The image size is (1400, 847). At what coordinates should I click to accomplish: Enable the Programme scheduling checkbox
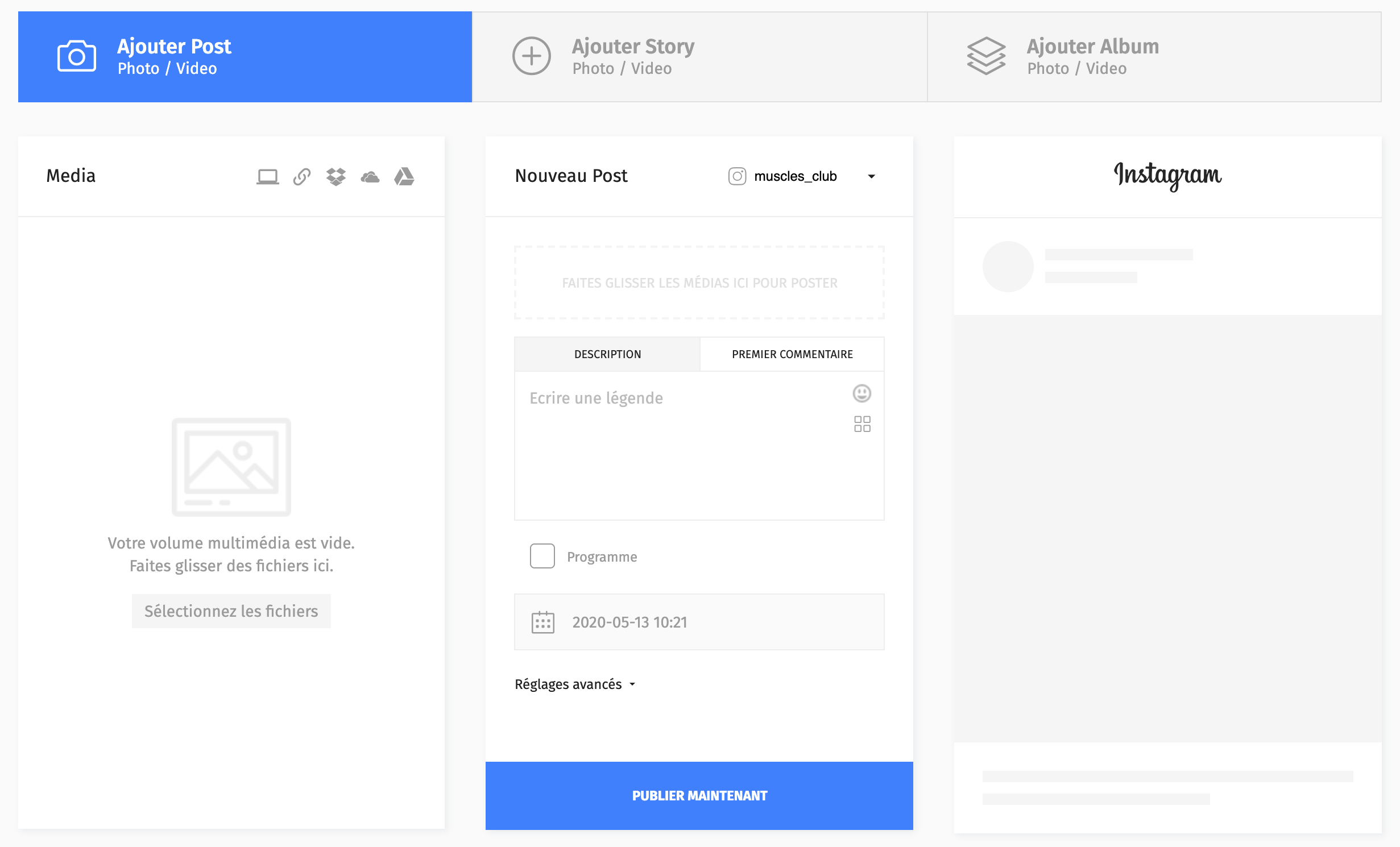pyautogui.click(x=542, y=556)
